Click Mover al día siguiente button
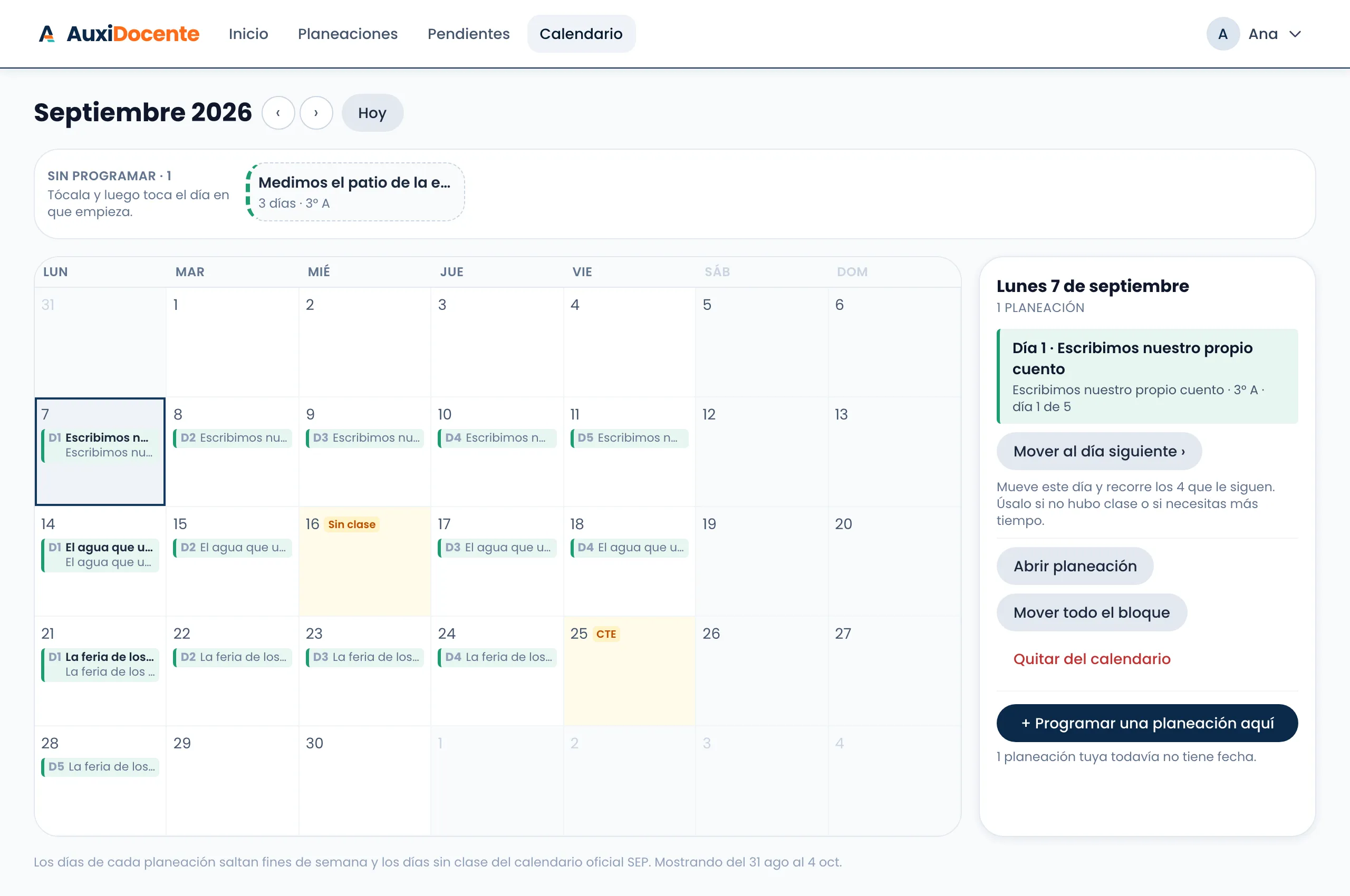 tap(1098, 452)
